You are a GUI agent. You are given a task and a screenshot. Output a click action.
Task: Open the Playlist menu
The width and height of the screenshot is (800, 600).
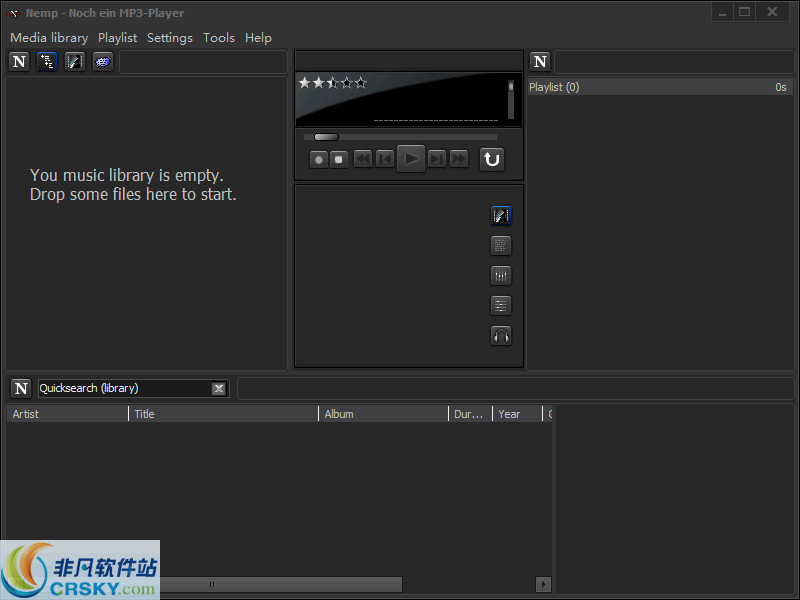click(117, 37)
